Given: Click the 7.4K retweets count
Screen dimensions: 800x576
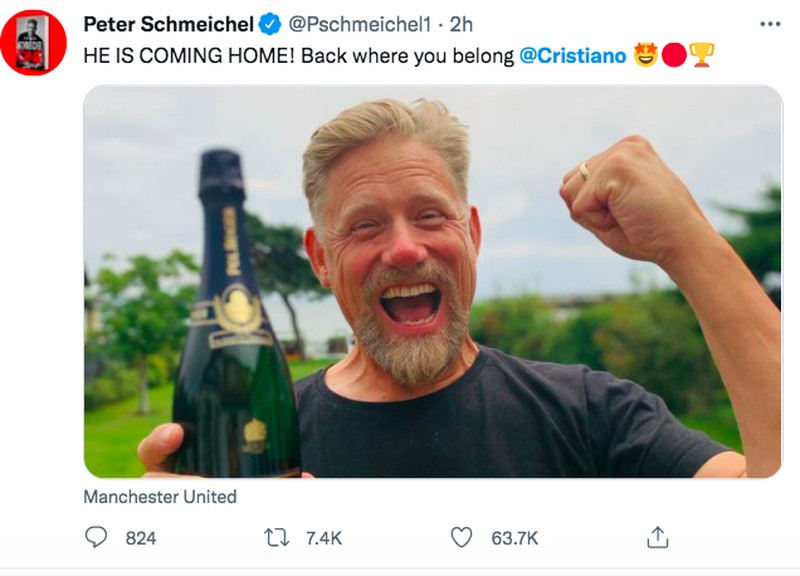Looking at the screenshot, I should [x=323, y=538].
